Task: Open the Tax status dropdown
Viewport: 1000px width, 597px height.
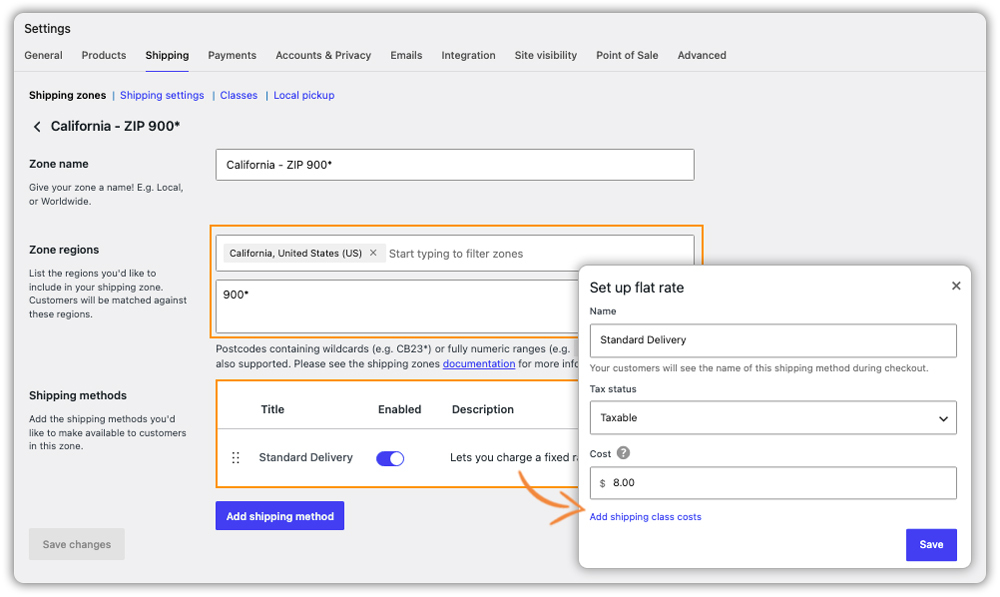Action: pyautogui.click(x=773, y=418)
